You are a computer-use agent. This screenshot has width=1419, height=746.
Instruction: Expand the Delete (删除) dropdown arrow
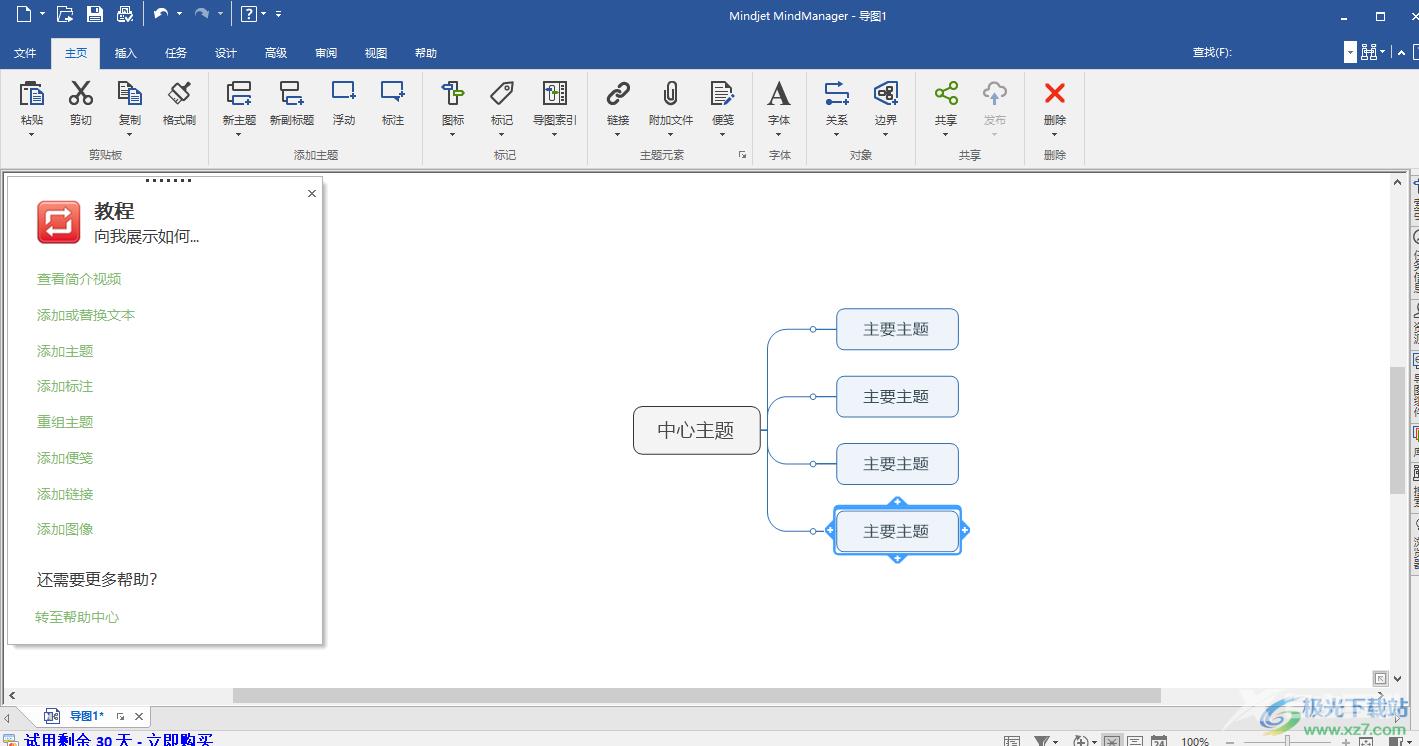click(1055, 134)
